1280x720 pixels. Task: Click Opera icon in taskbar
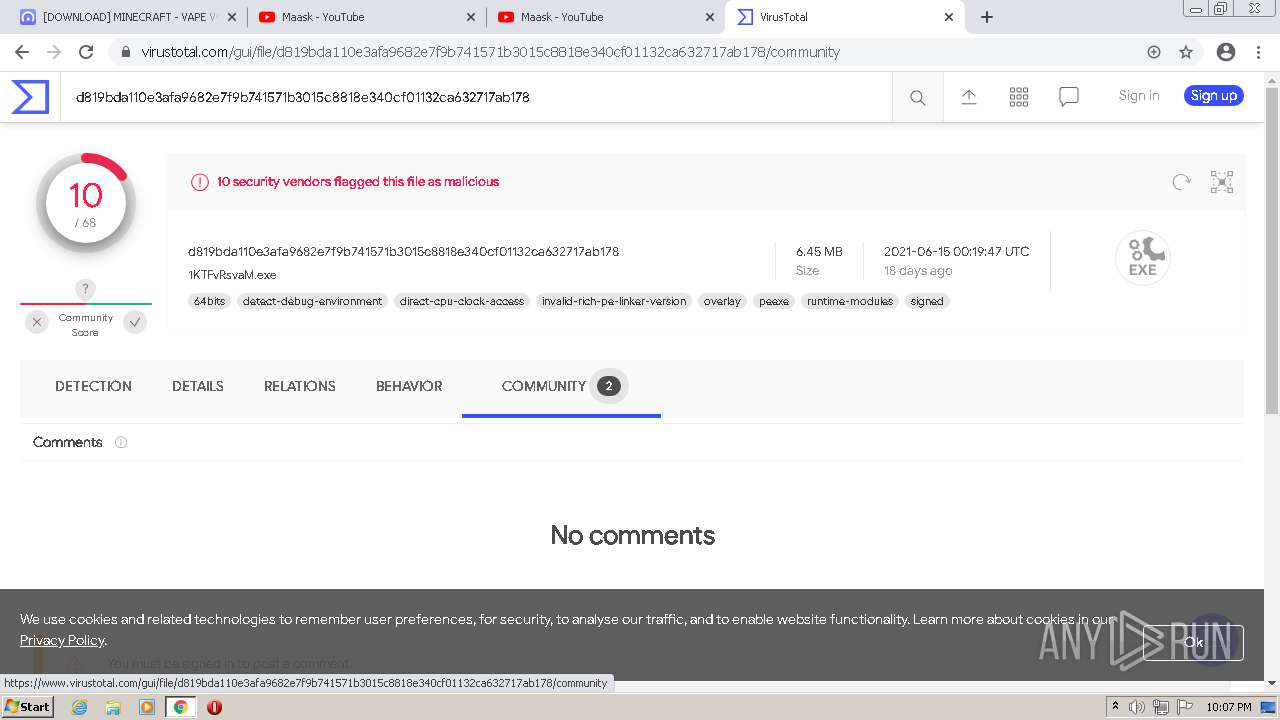(214, 707)
